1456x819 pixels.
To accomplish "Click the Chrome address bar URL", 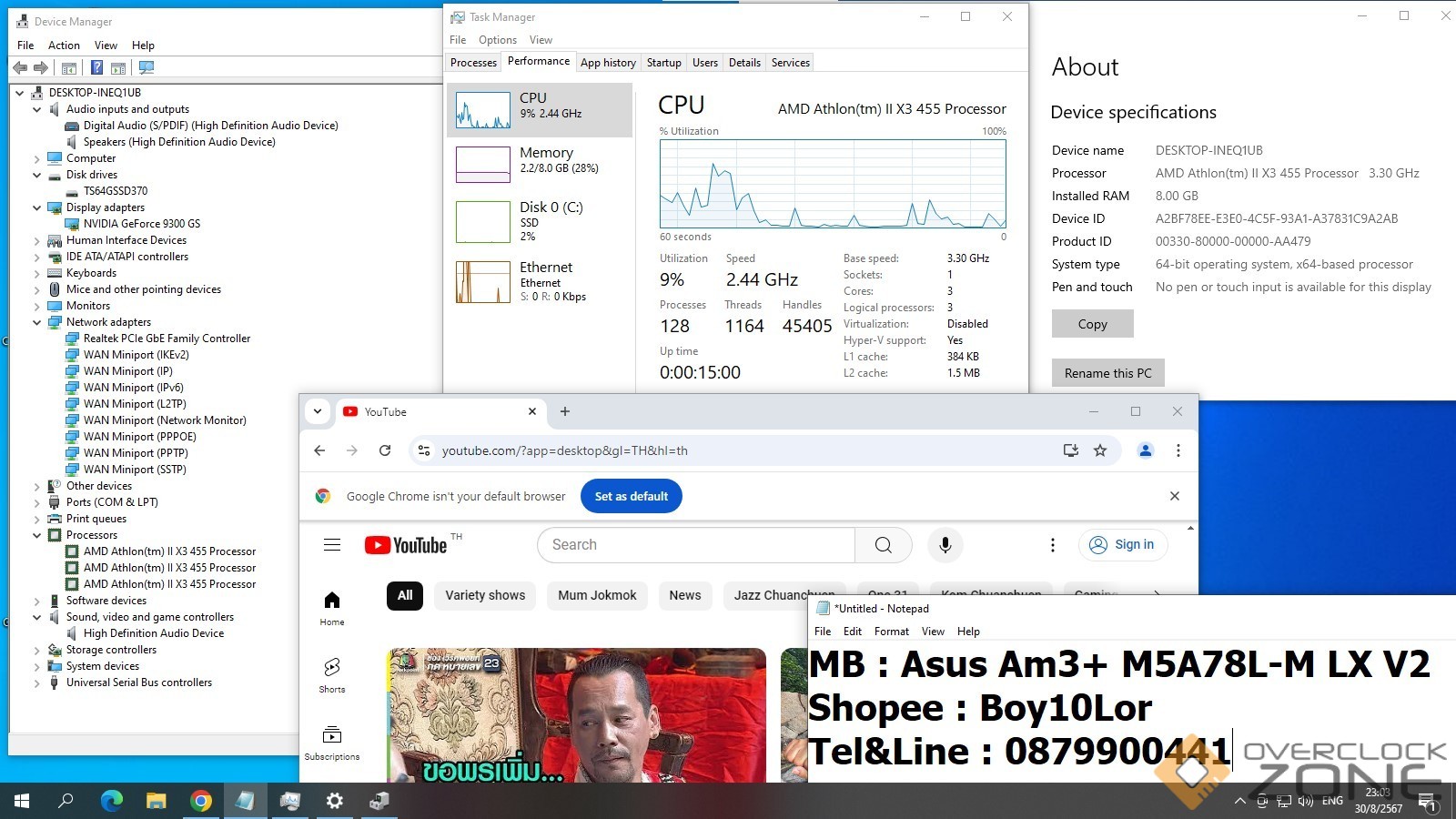I will [x=564, y=450].
